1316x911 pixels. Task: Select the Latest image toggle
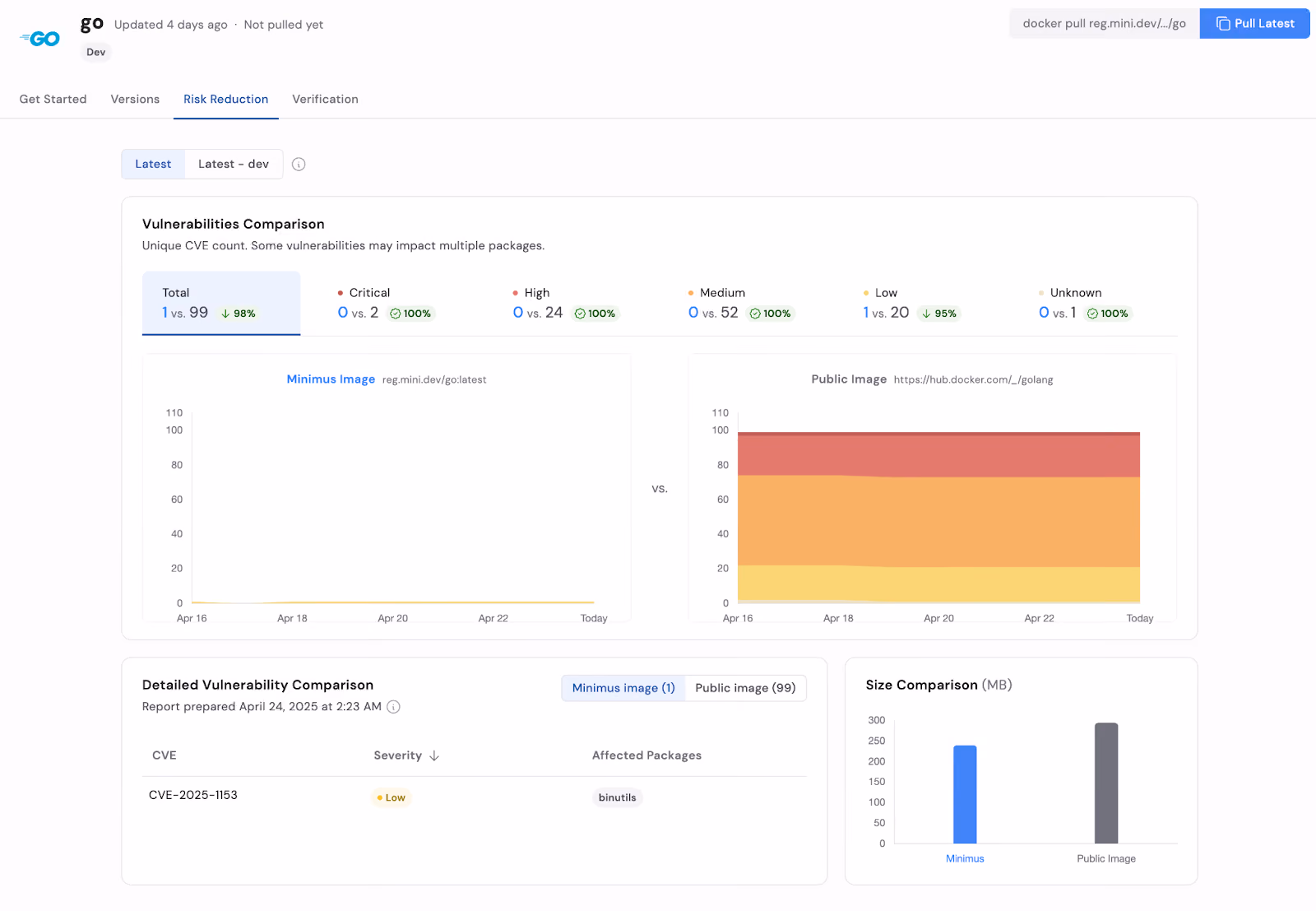point(154,164)
